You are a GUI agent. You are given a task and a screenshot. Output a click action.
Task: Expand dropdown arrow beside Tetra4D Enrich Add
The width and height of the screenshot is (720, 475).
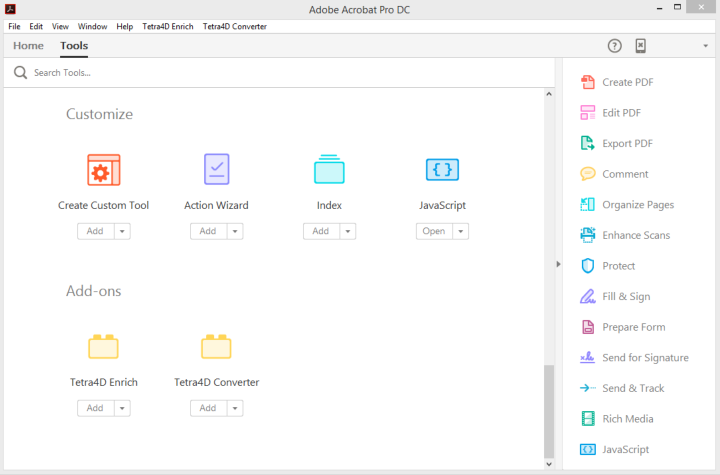[x=122, y=408]
